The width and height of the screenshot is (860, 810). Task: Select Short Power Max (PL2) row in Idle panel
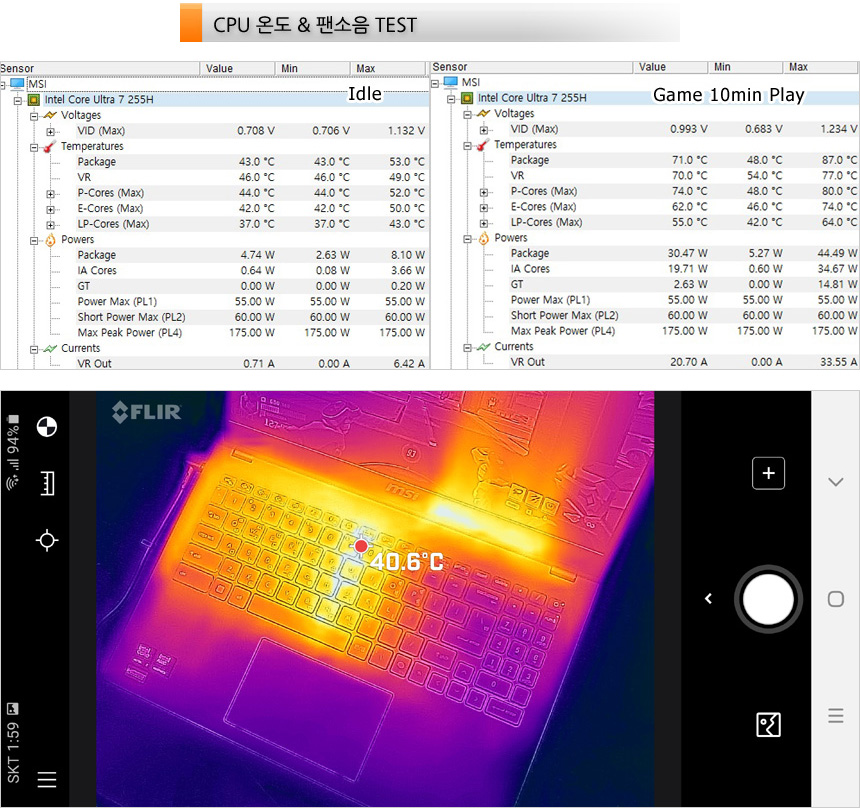click(x=130, y=317)
